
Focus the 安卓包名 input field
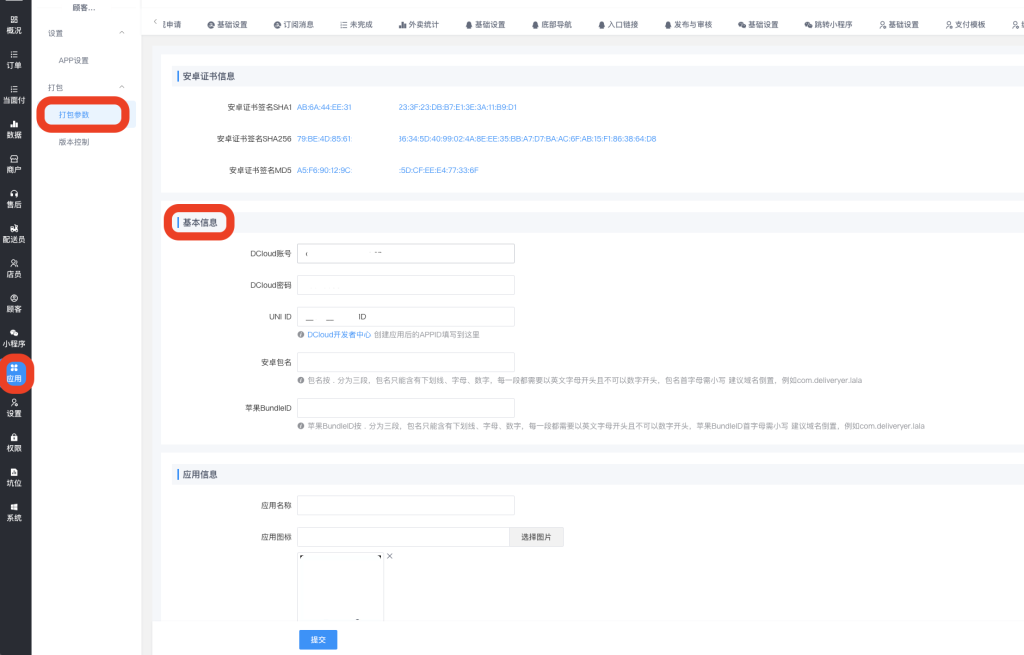pyautogui.click(x=406, y=362)
